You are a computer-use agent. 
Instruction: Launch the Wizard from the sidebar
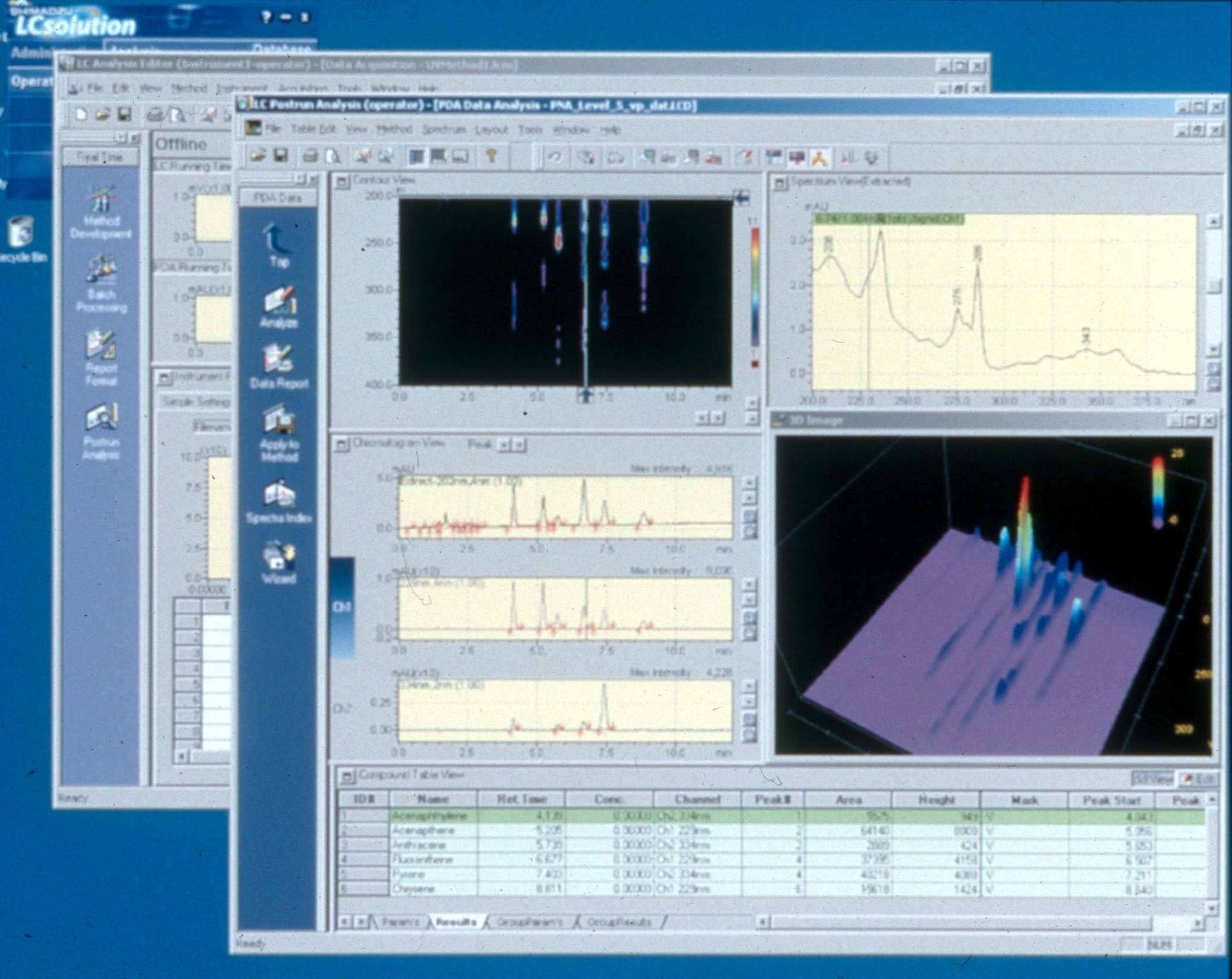point(279,562)
